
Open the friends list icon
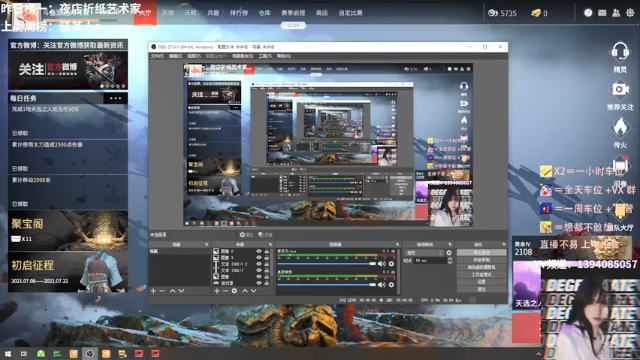(x=616, y=13)
